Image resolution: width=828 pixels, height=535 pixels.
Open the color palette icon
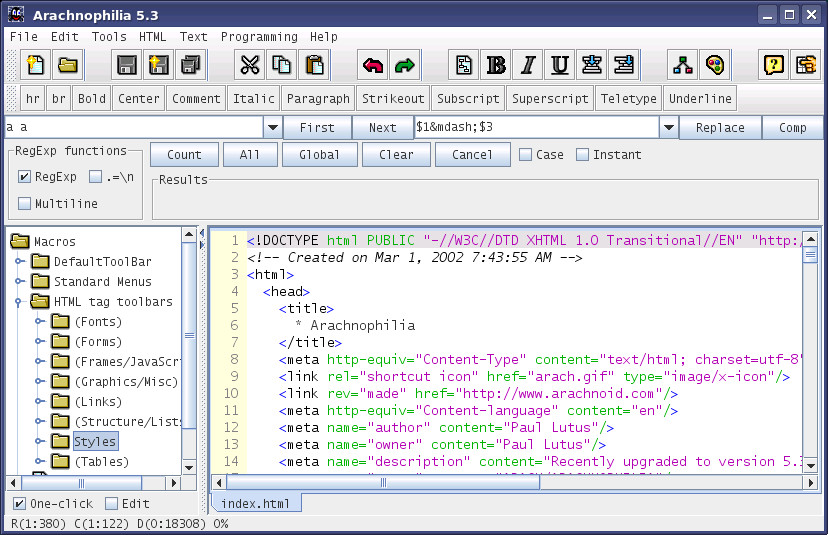click(715, 65)
